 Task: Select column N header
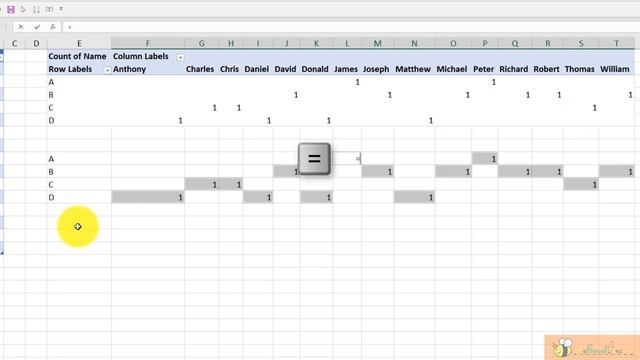(x=414, y=43)
